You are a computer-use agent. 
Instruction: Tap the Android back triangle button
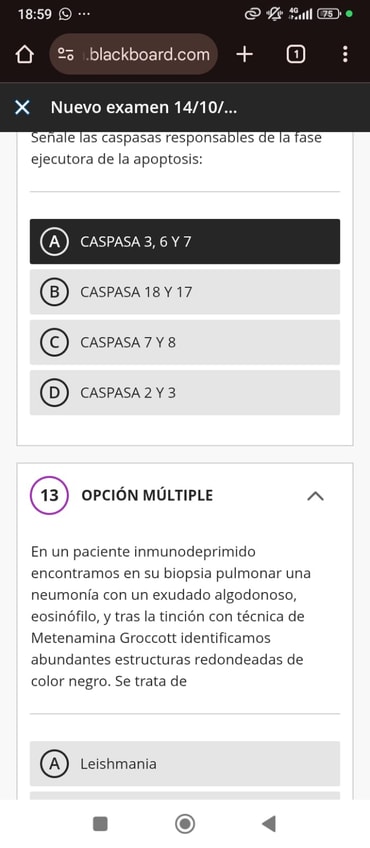click(x=269, y=824)
